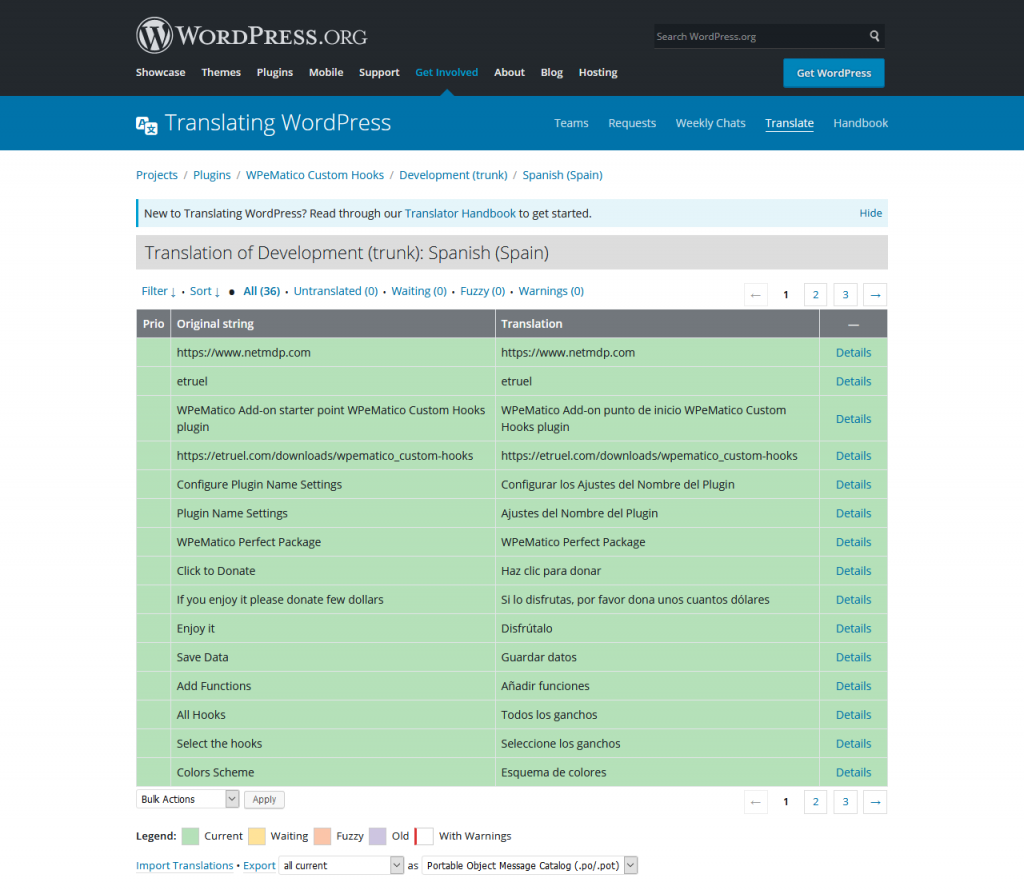Open the Themes menu item
This screenshot has width=1024, height=890.
click(221, 72)
